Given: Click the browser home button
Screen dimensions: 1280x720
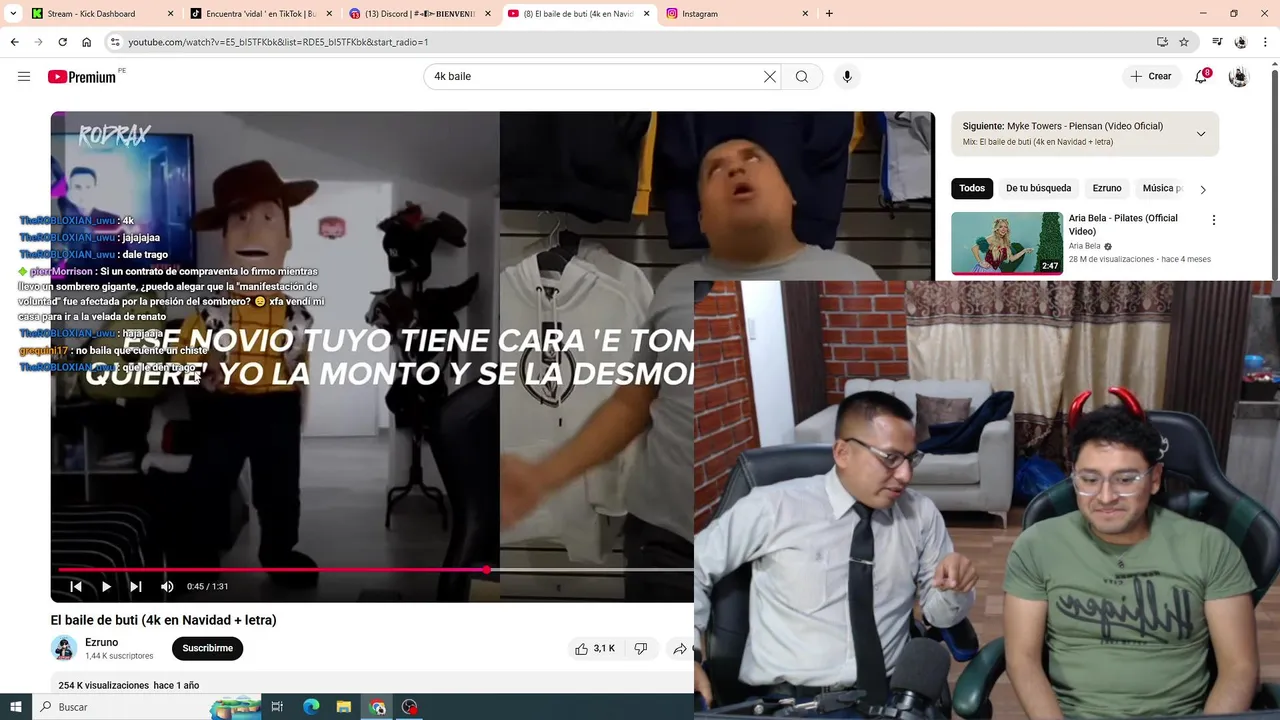Looking at the screenshot, I should pyautogui.click(x=87, y=42).
